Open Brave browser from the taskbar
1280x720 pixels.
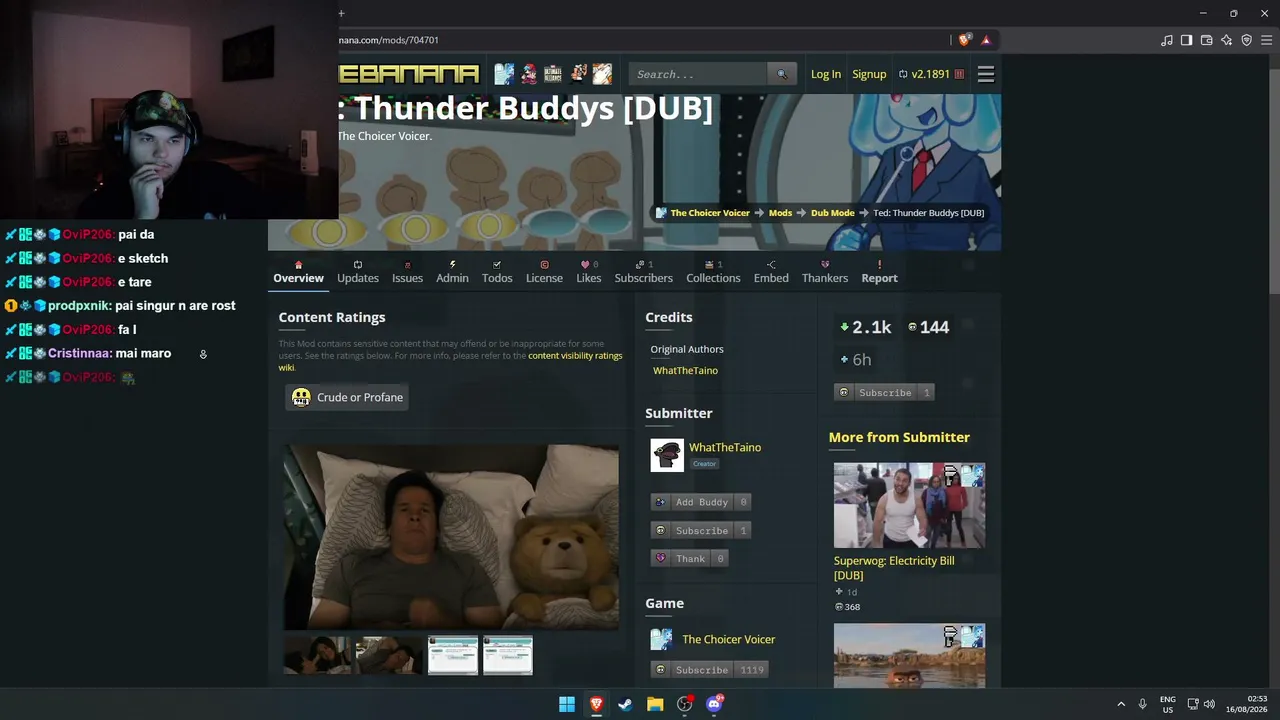[596, 704]
